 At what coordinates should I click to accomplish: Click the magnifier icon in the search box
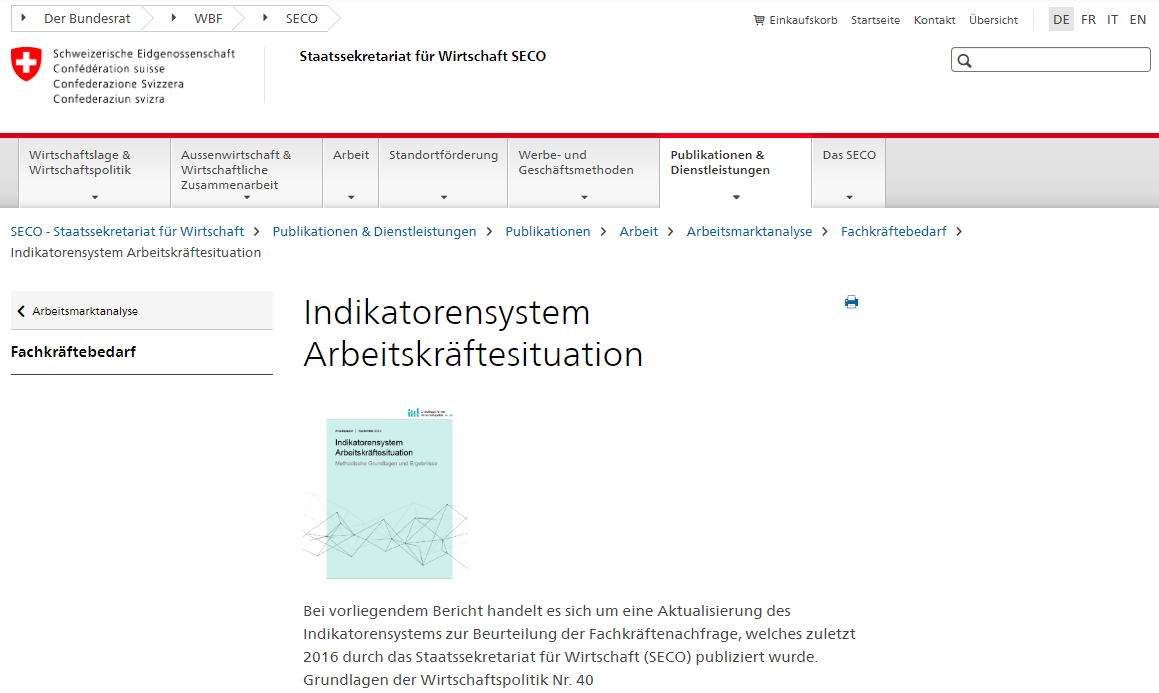964,60
